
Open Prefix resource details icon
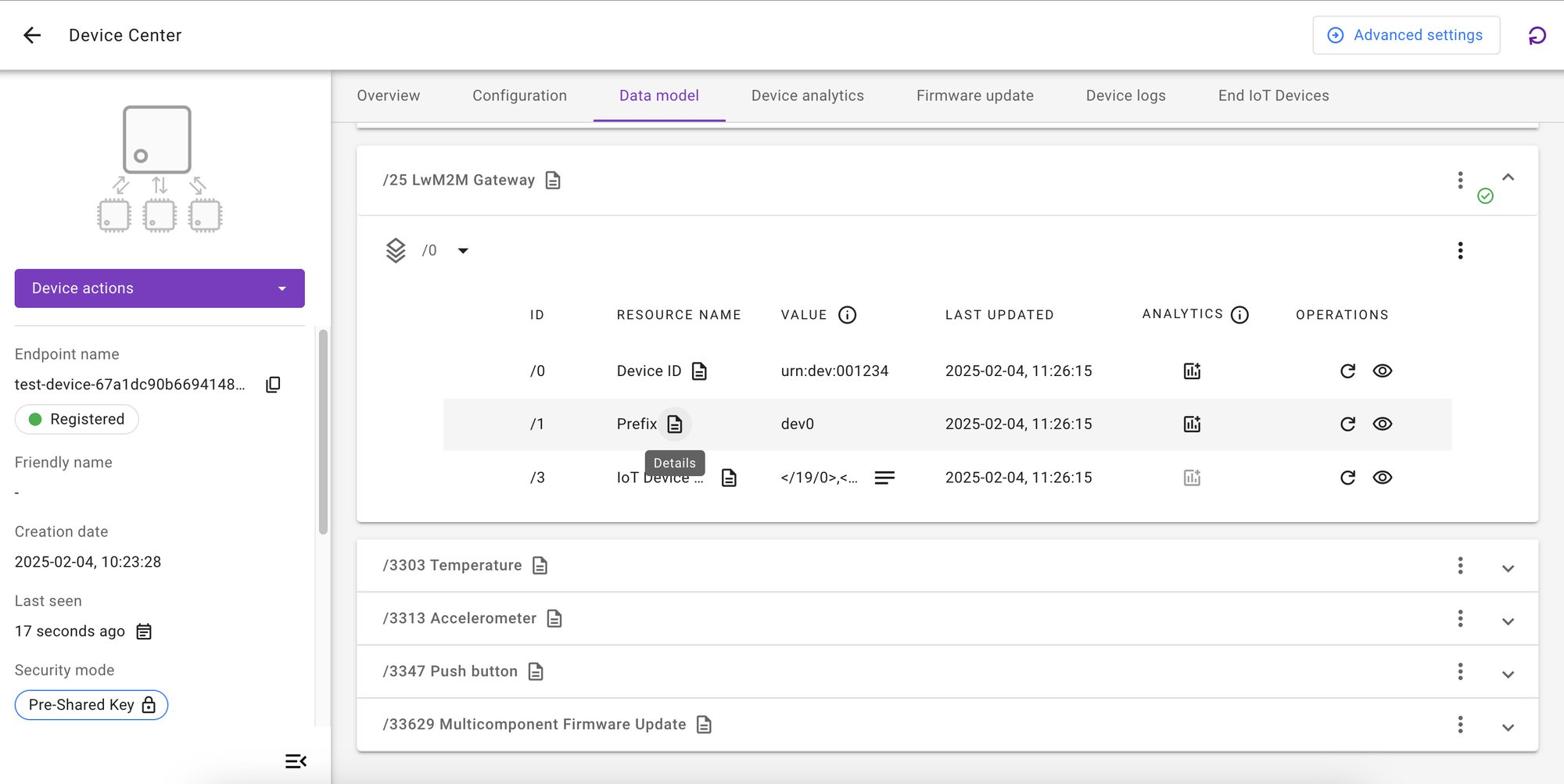(x=675, y=424)
